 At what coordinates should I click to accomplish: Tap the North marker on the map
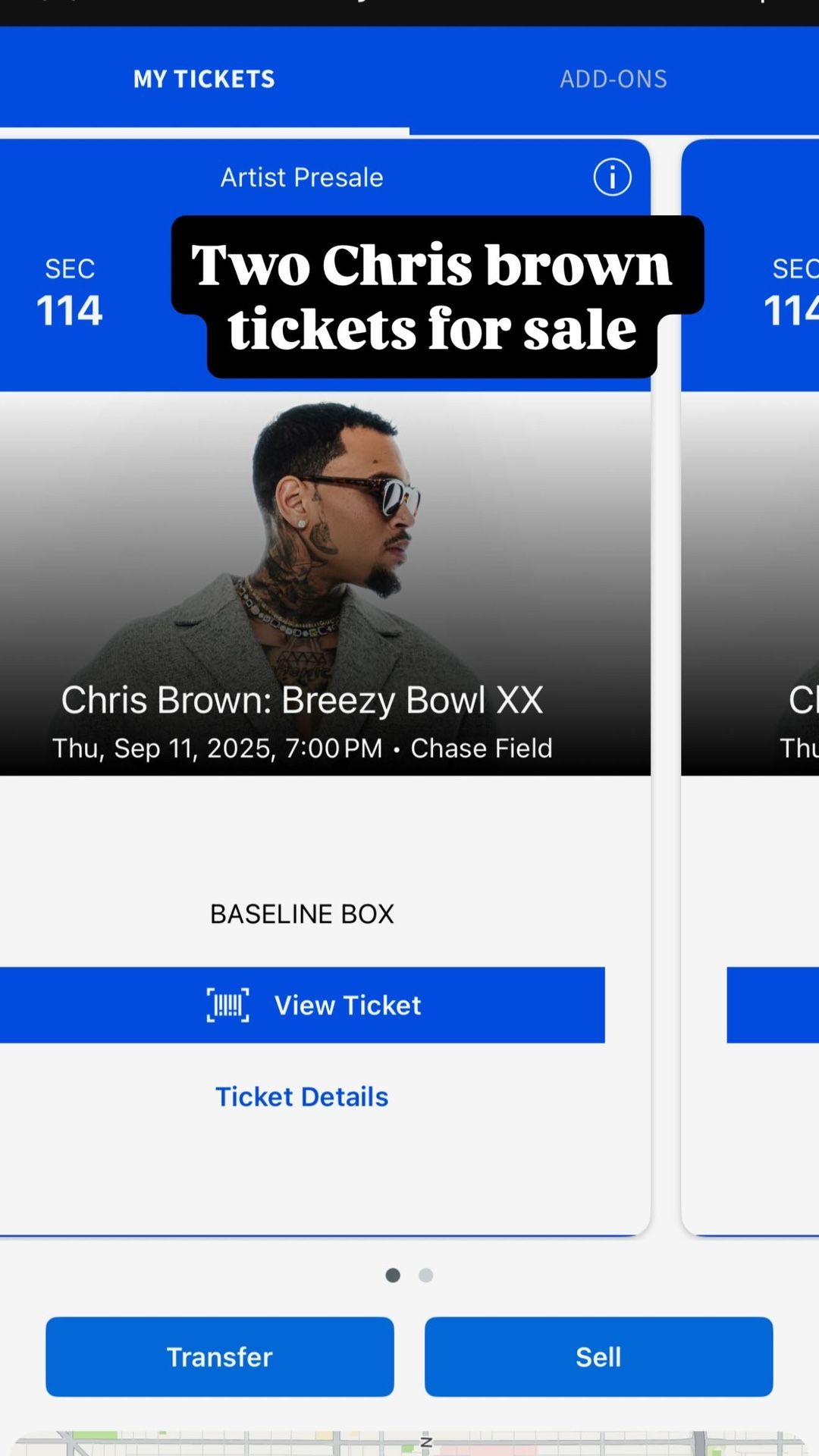[425, 1442]
